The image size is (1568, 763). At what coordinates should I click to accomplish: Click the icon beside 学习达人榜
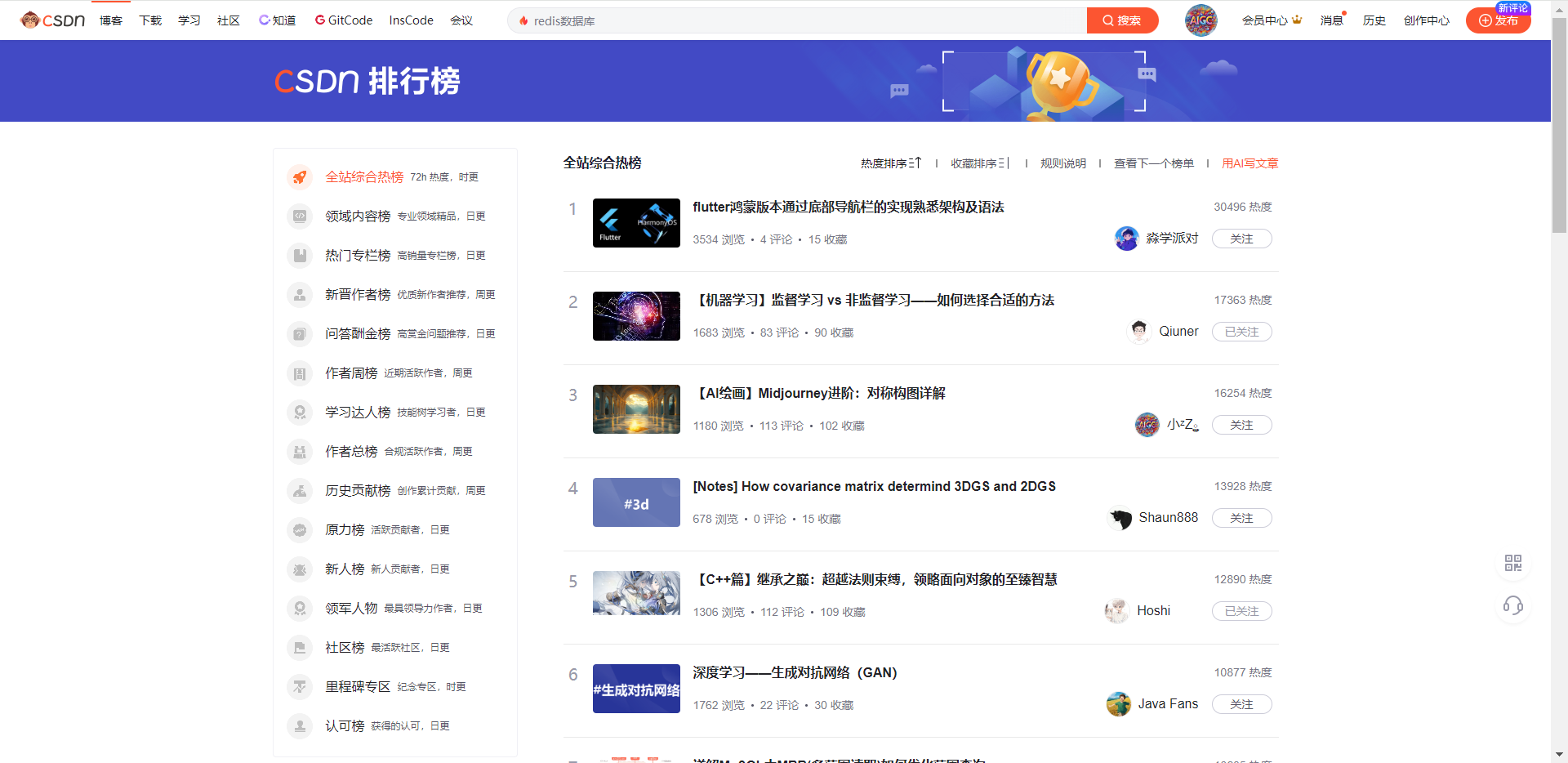click(x=300, y=412)
